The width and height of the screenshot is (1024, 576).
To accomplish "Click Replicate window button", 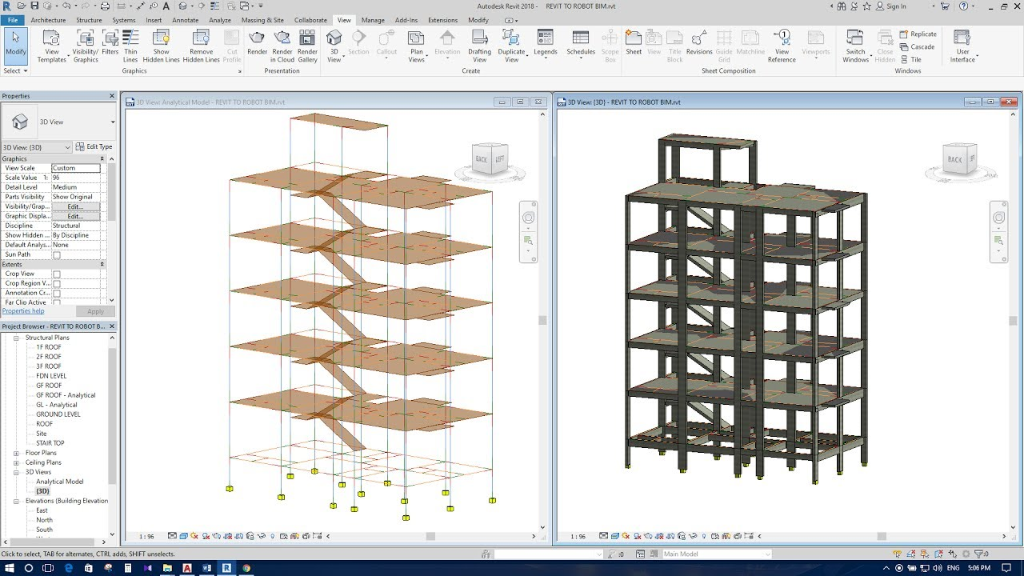I will click(918, 34).
